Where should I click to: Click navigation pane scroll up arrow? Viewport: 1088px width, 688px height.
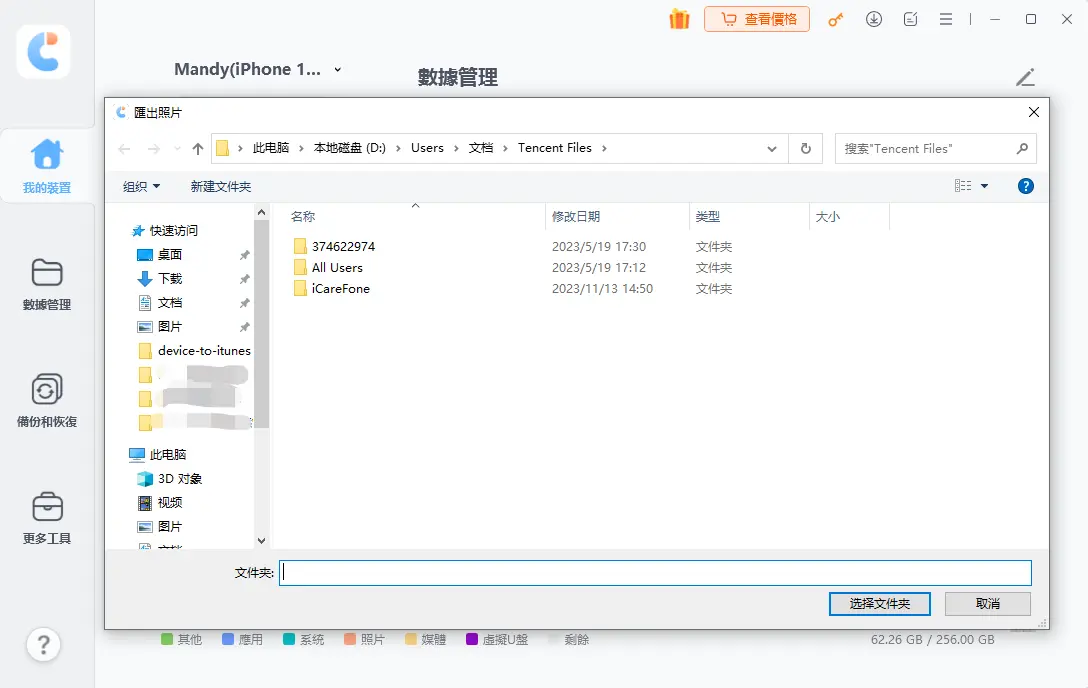point(262,212)
